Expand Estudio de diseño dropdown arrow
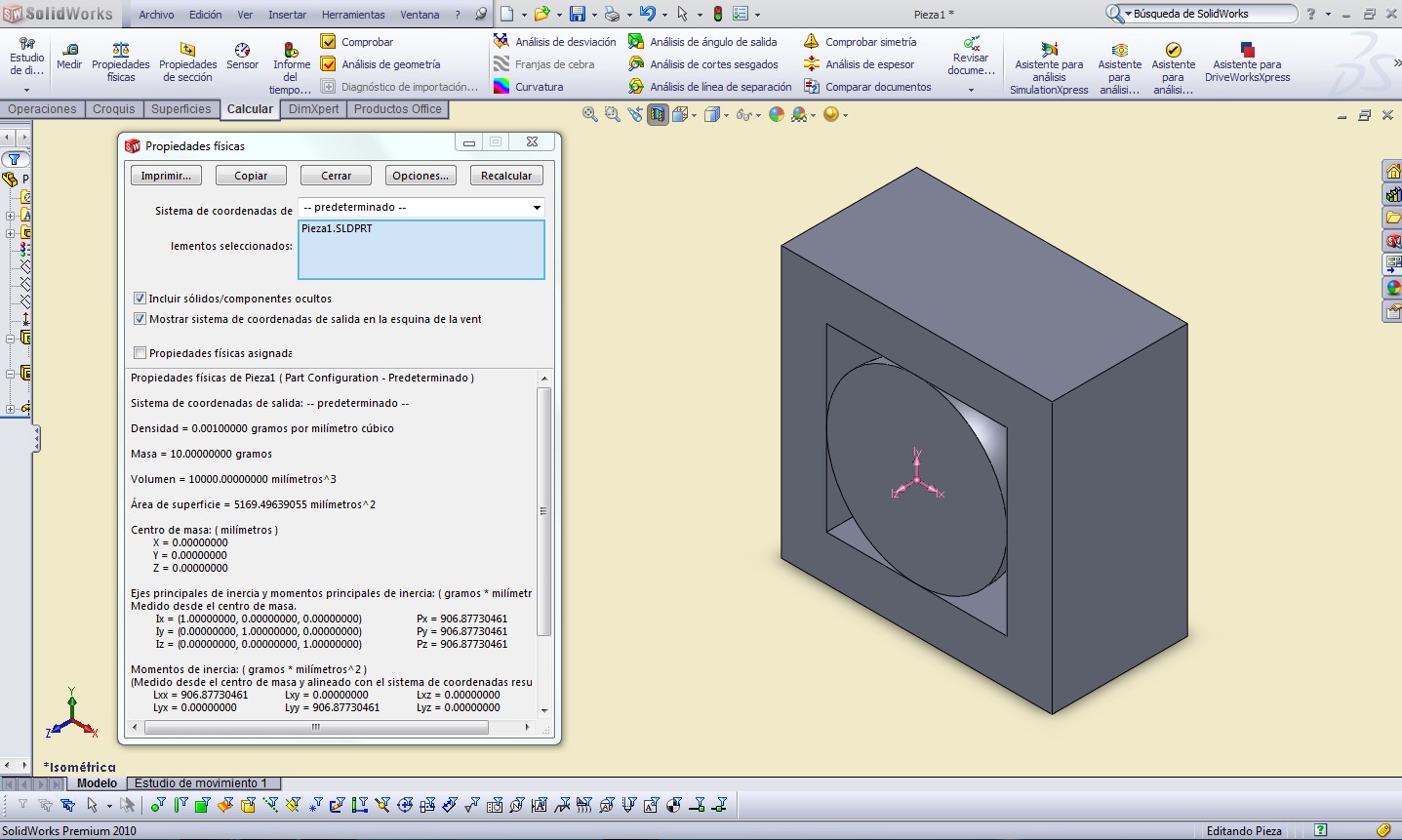 click(x=27, y=90)
